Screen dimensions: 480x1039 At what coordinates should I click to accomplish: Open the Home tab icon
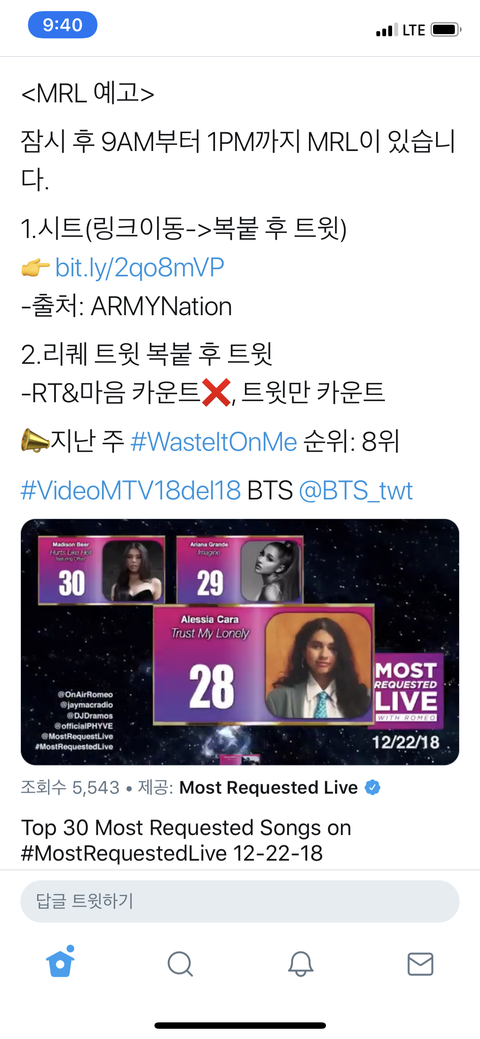tap(60, 961)
